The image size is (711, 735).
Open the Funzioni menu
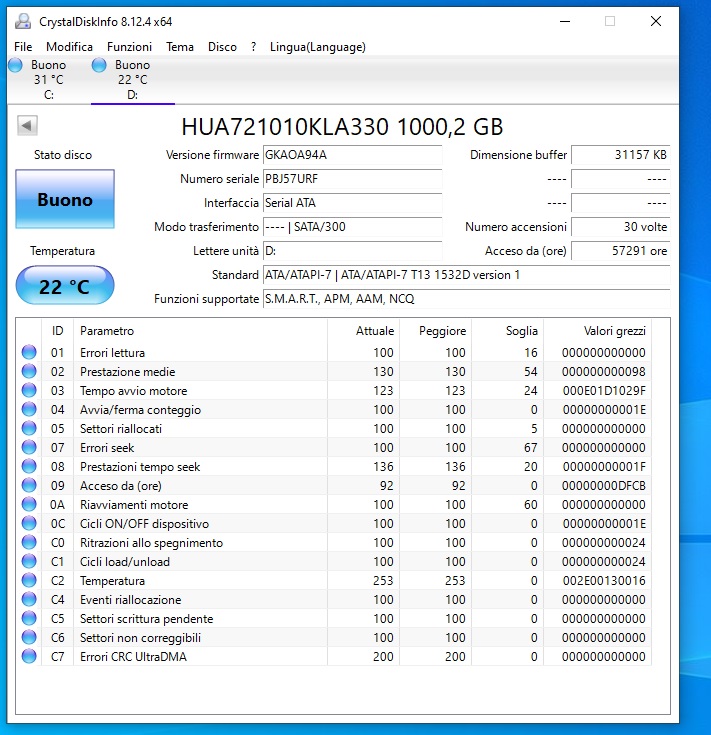pyautogui.click(x=129, y=47)
